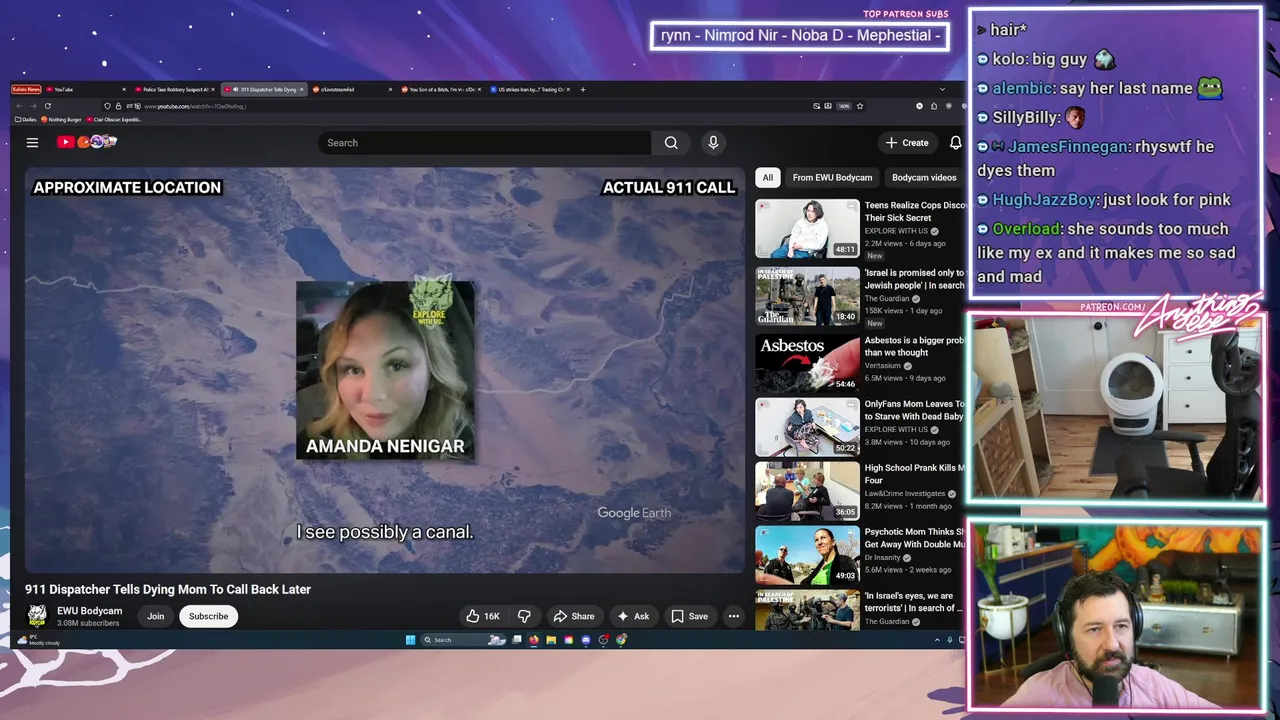Start voice search with microphone icon
Screen dimensions: 1280x720
tap(713, 143)
